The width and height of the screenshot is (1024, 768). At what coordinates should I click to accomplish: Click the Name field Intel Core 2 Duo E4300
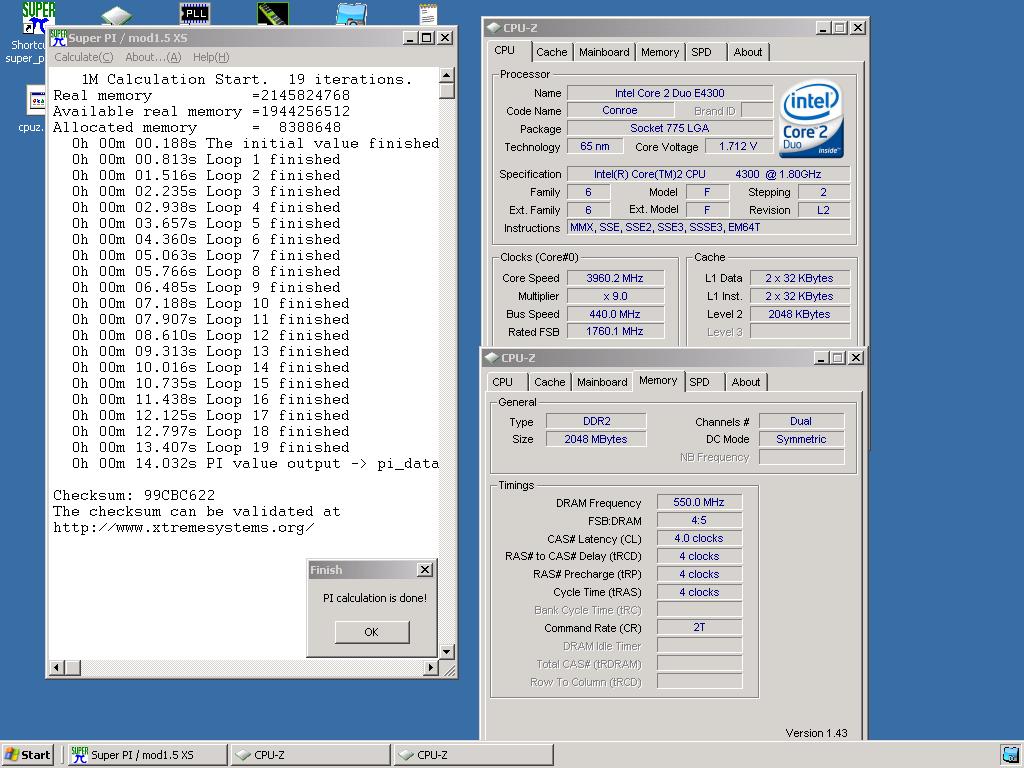point(669,93)
